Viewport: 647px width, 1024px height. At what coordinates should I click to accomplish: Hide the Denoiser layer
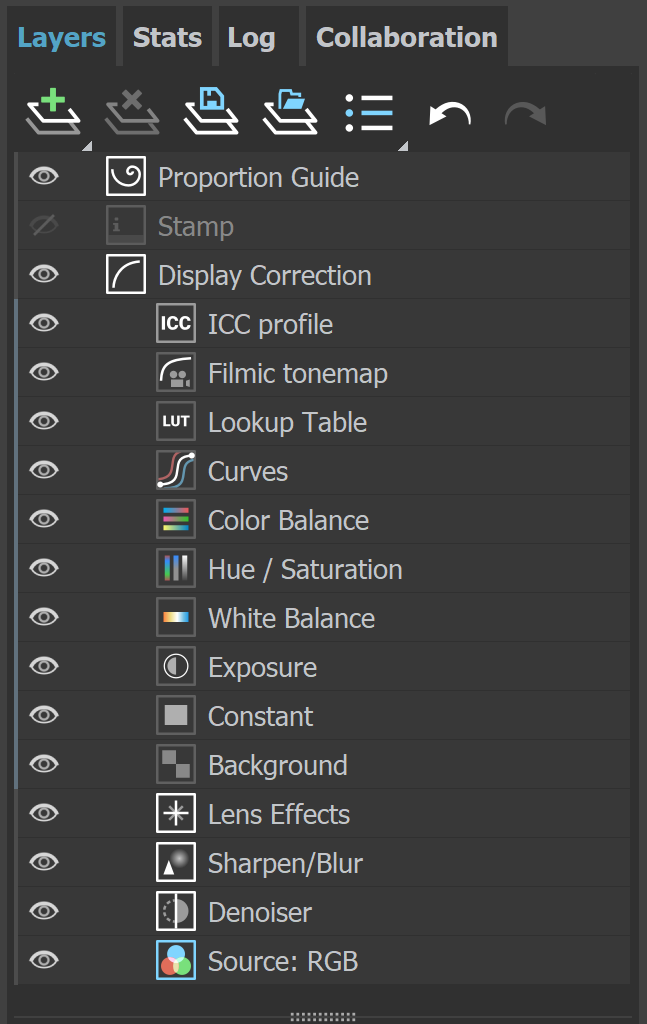click(x=42, y=911)
